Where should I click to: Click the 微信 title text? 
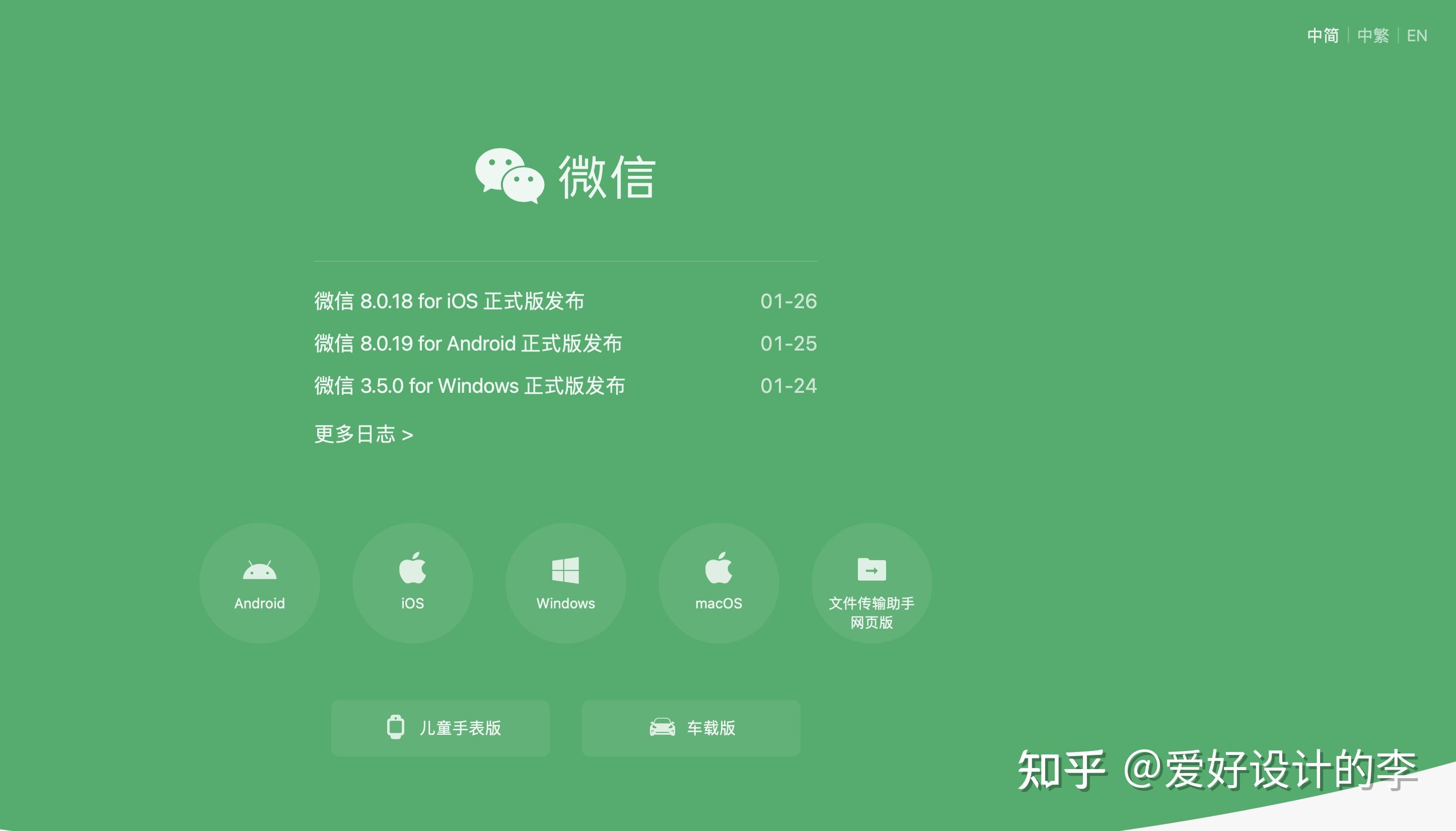click(x=607, y=176)
